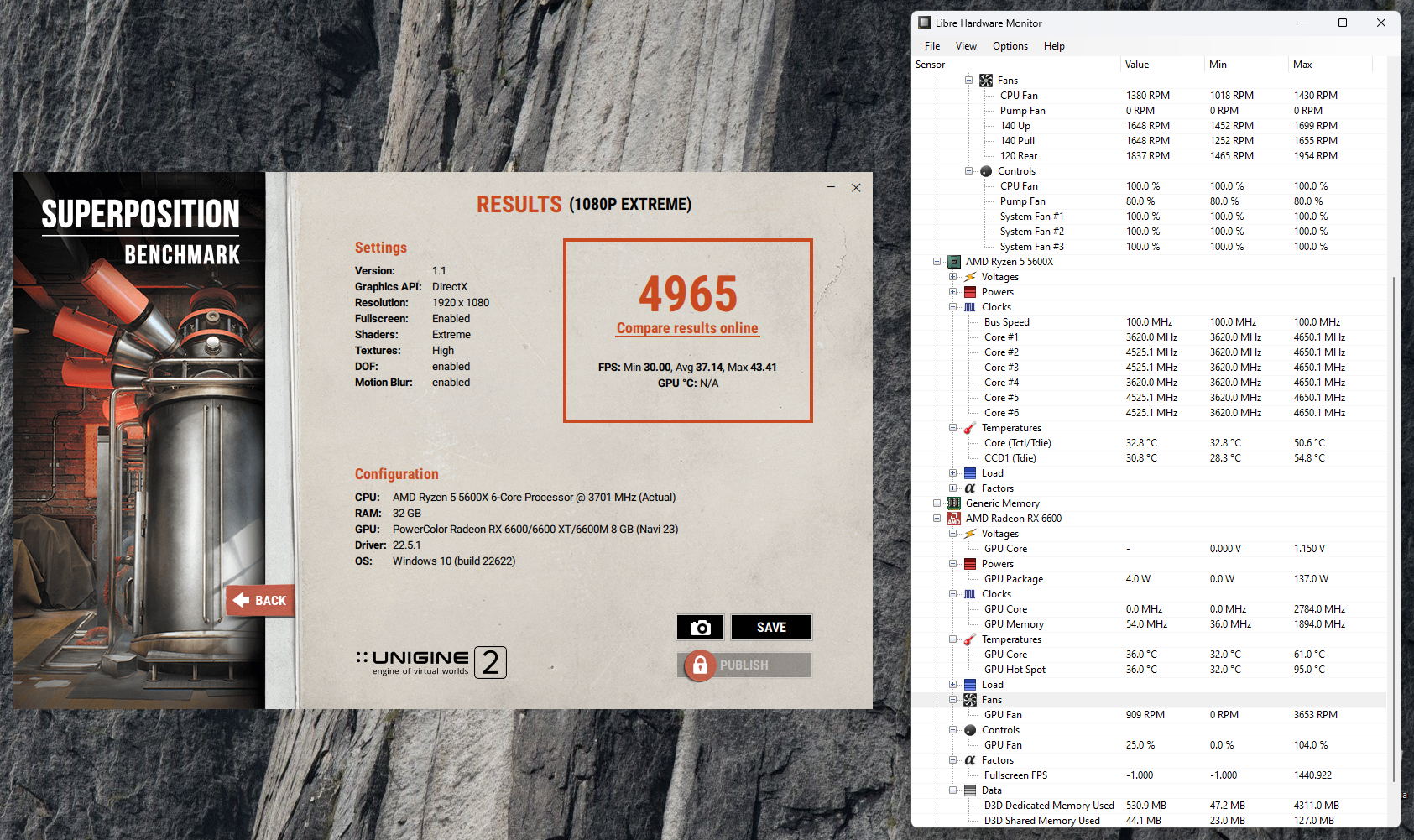
Task: Click the Value column header
Action: (x=1162, y=65)
